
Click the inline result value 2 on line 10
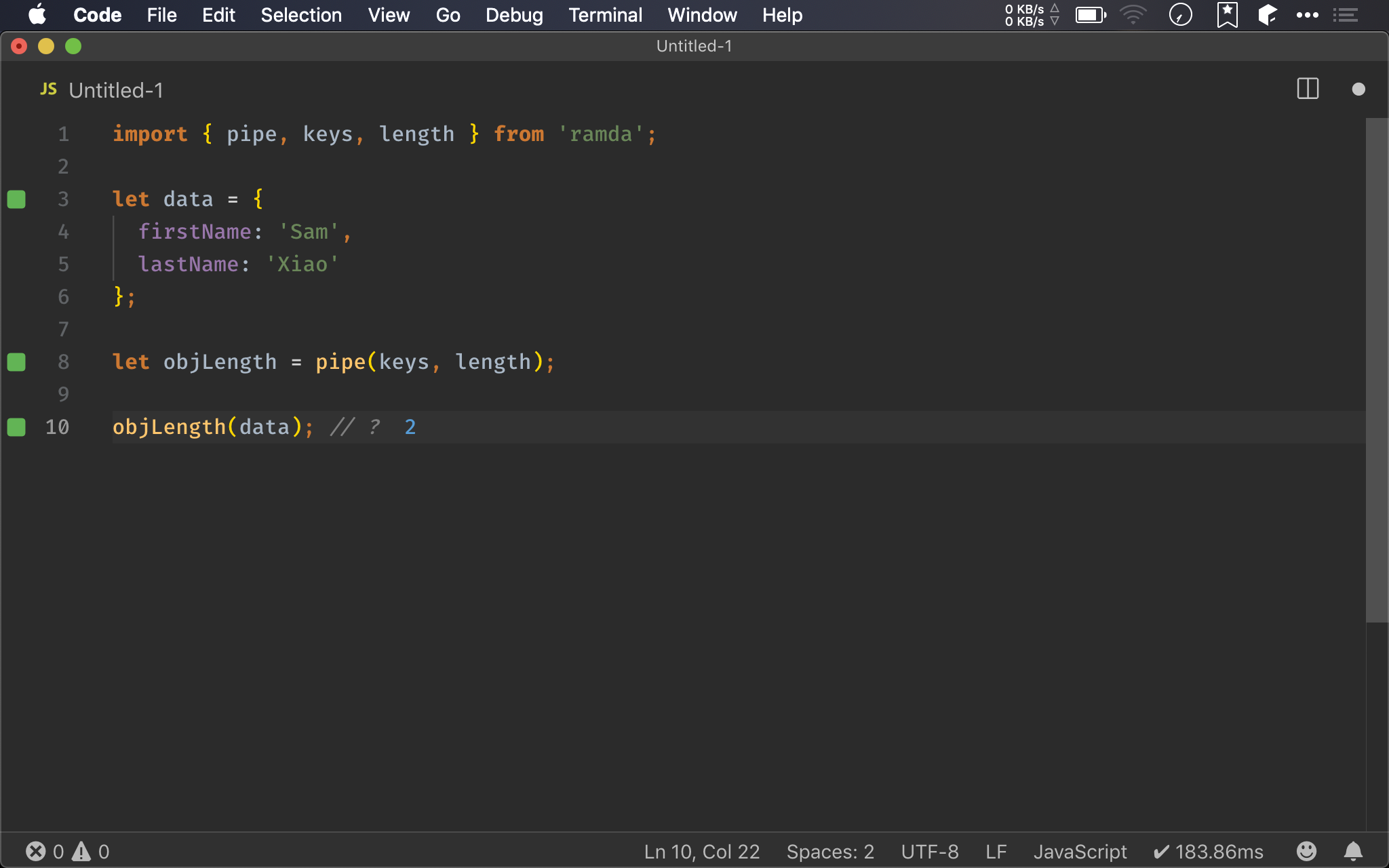[410, 427]
